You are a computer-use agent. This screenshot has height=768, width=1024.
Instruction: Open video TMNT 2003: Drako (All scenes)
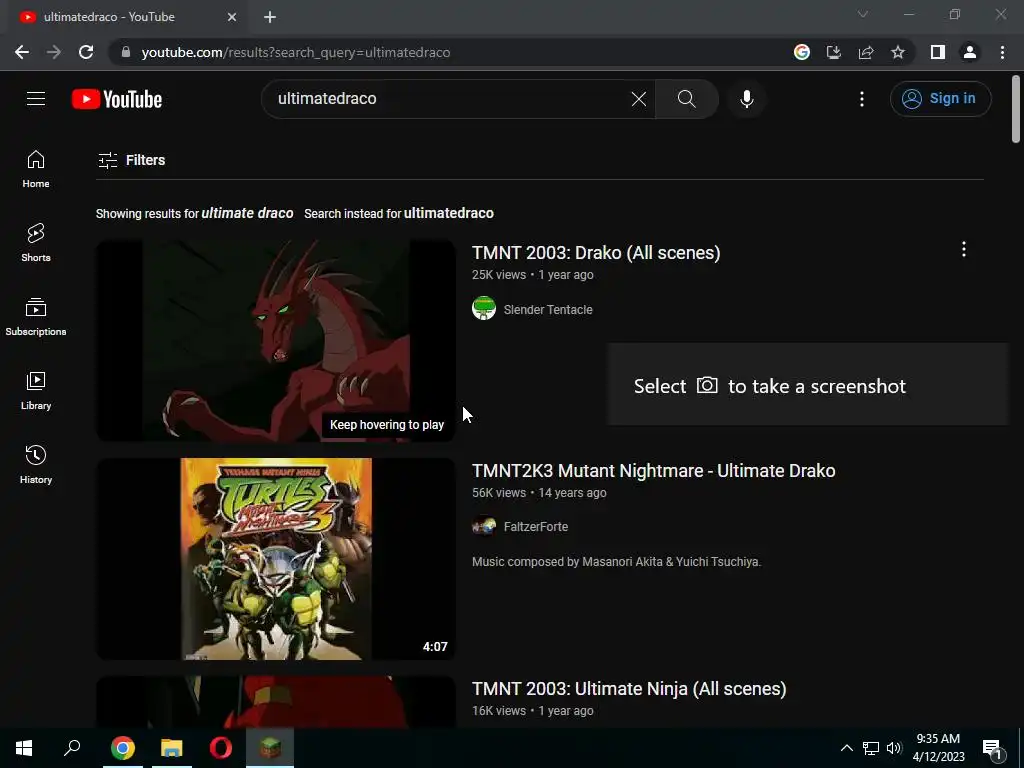[596, 253]
